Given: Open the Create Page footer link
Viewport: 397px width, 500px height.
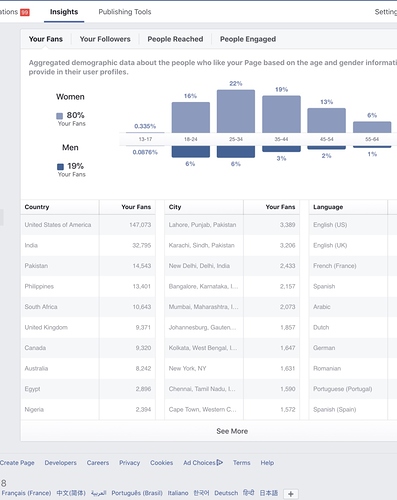Looking at the screenshot, I should tap(17, 463).
